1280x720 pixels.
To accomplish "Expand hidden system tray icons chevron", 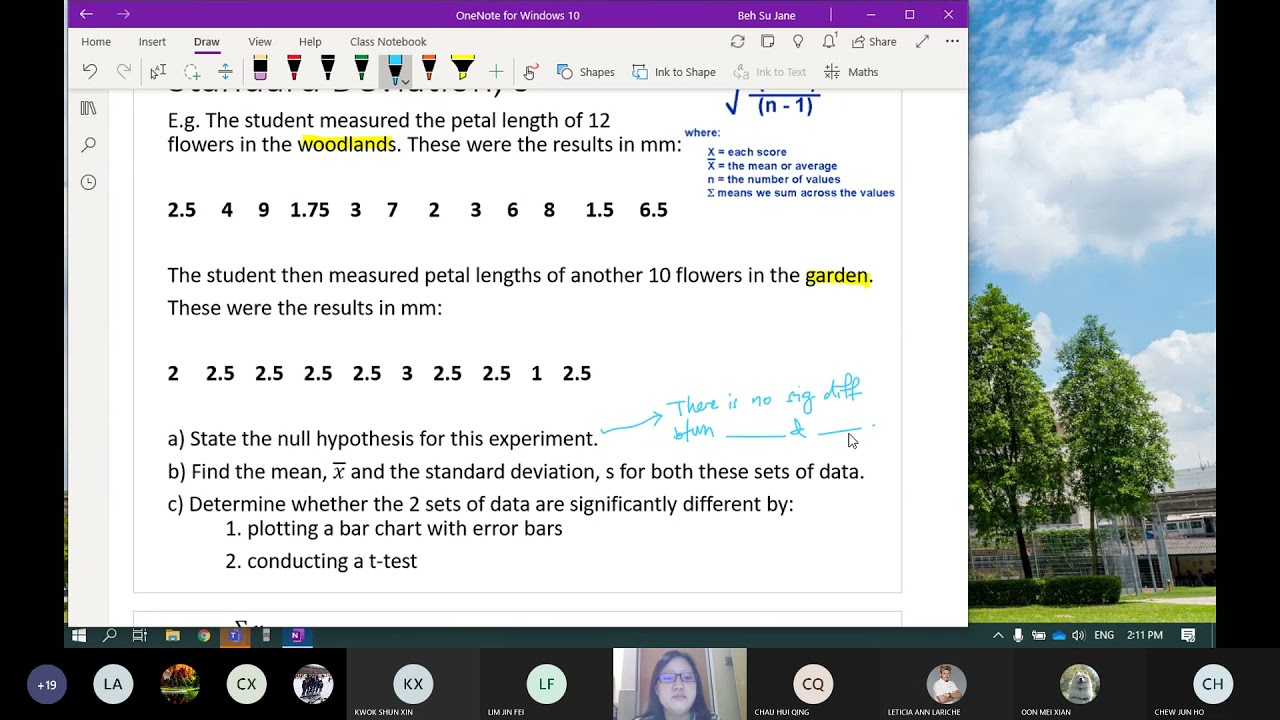I will (998, 635).
